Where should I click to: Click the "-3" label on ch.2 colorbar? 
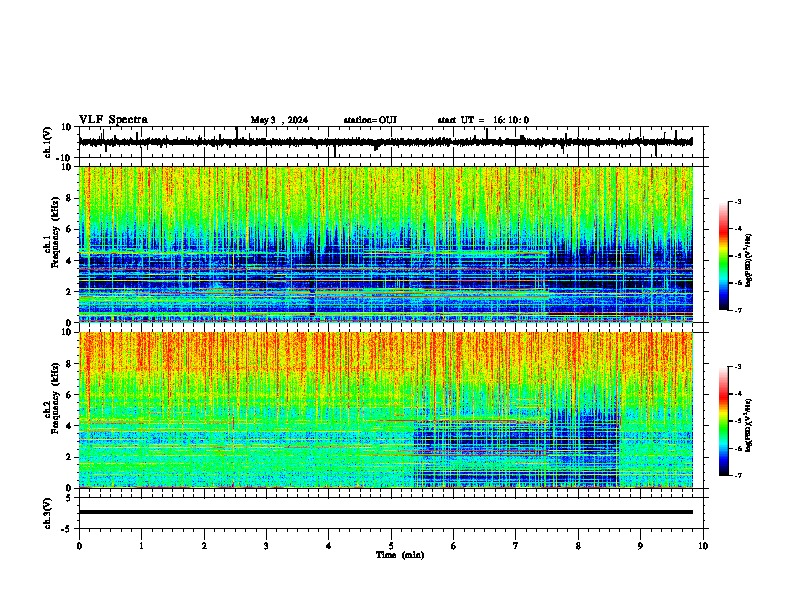pos(737,367)
